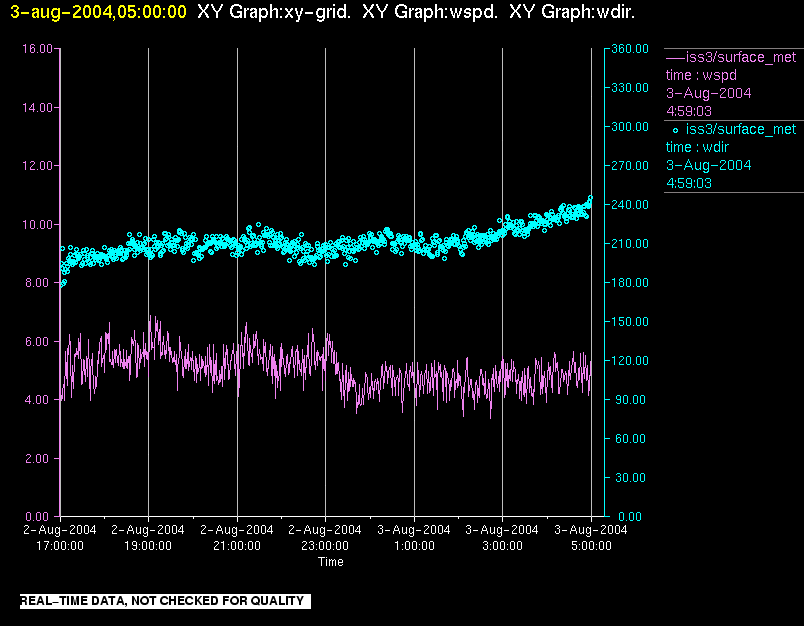Click the Time x-axis title
This screenshot has width=804, height=626.
click(331, 562)
